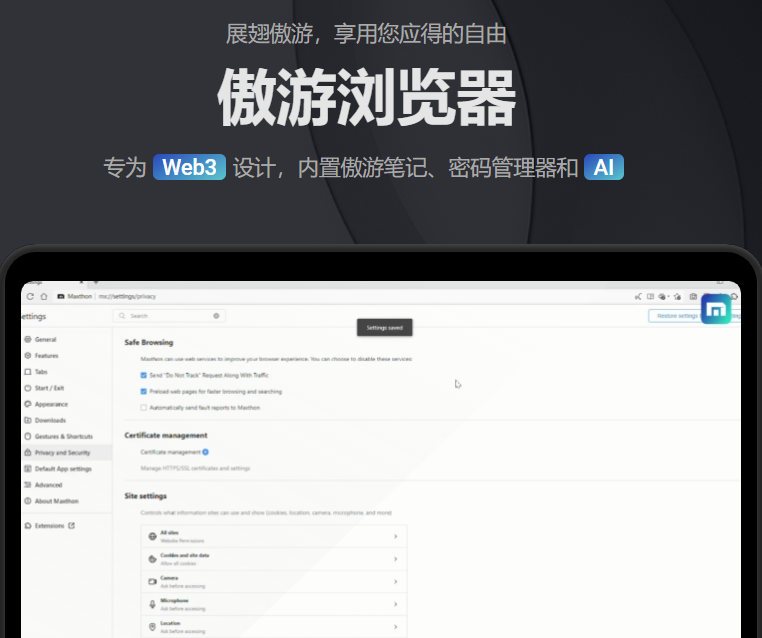This screenshot has height=638, width=762.
Task: Click the Restore settings button
Action: pos(677,316)
